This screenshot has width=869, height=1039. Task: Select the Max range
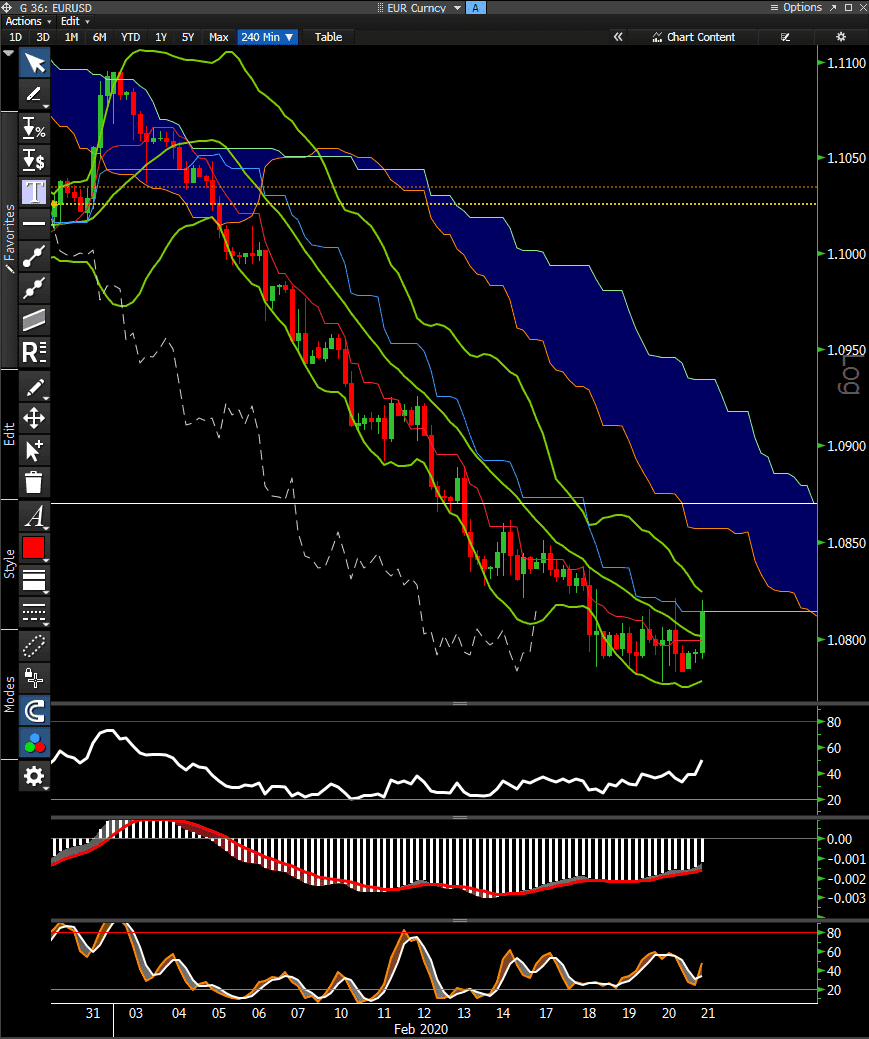click(x=219, y=37)
